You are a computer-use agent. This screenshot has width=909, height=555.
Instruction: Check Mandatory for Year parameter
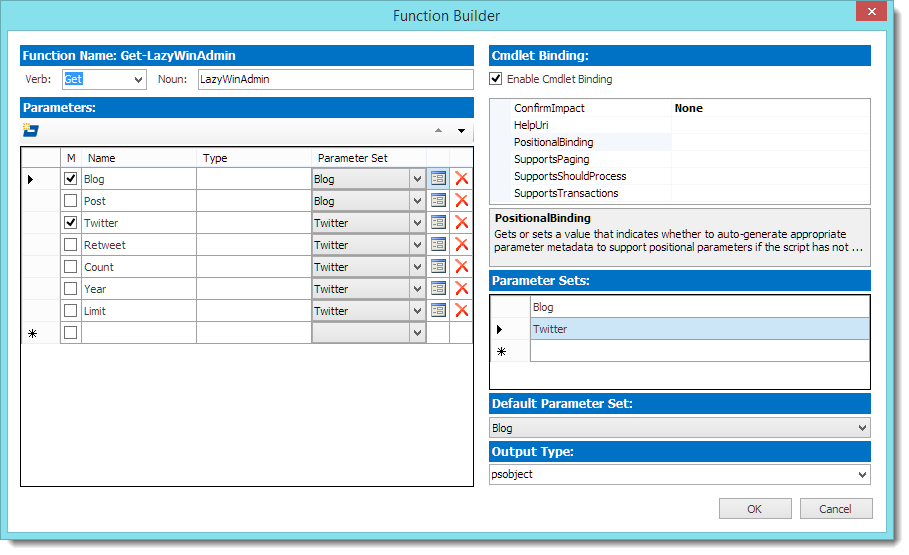[71, 289]
